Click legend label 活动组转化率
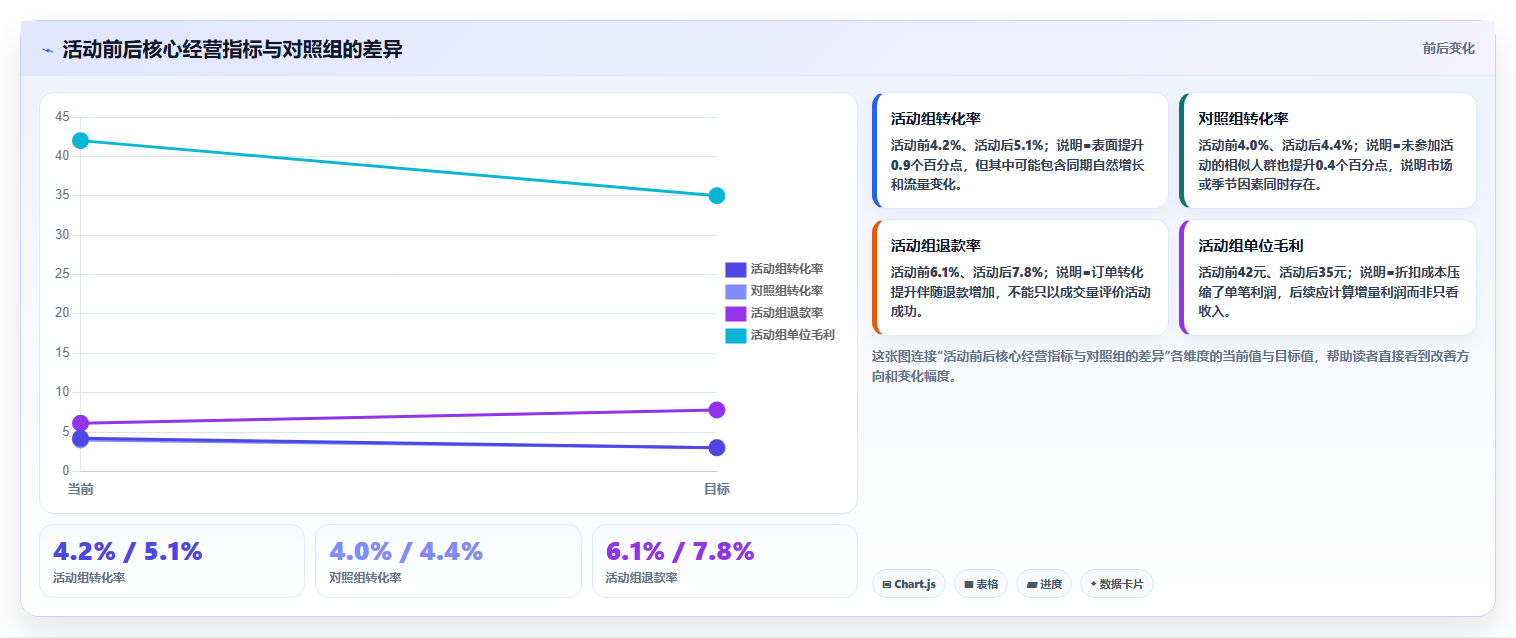The width and height of the screenshot is (1516, 638). [x=787, y=269]
